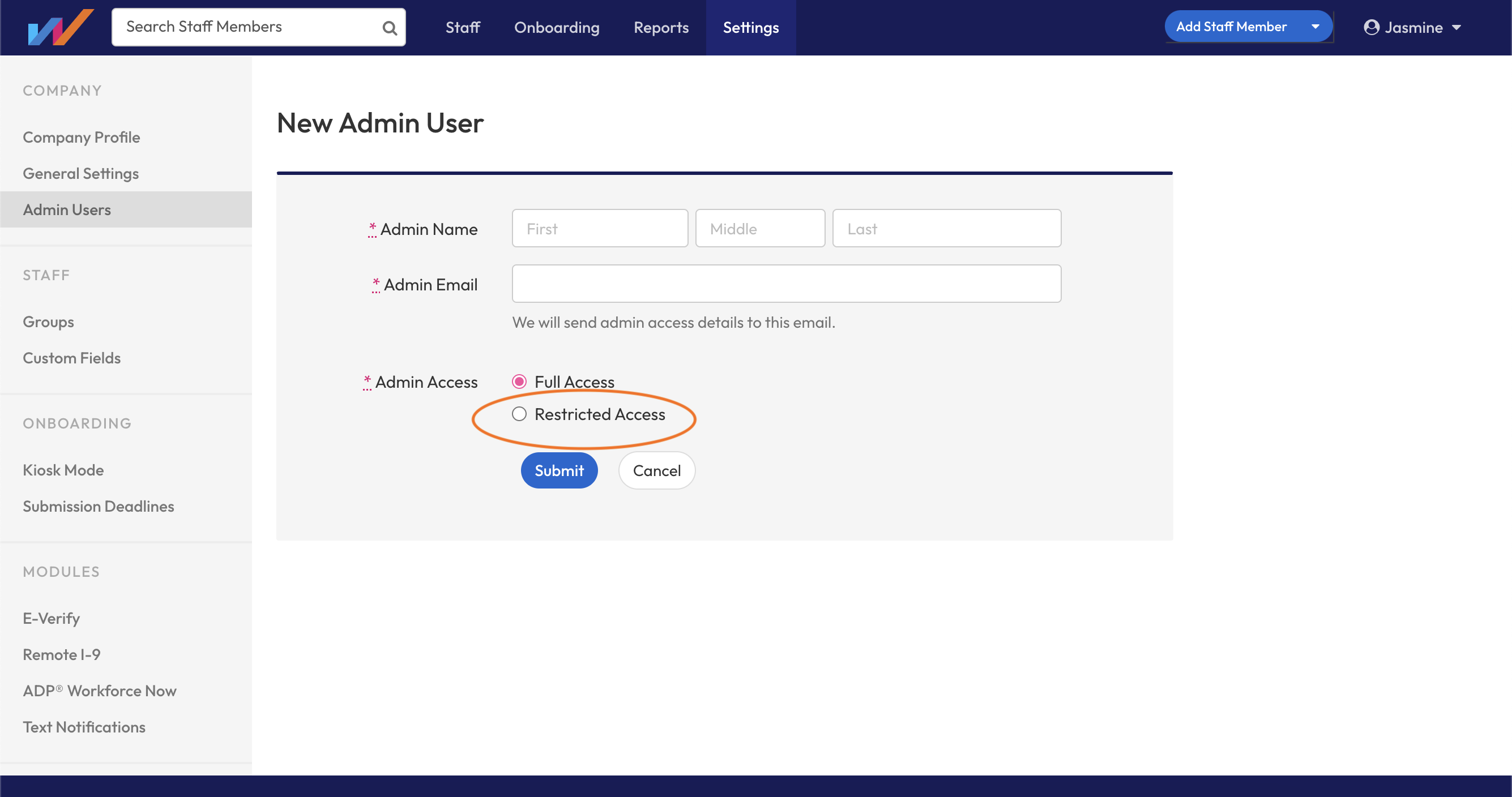The width and height of the screenshot is (1512, 797).
Task: Focus the First name field
Action: pyautogui.click(x=599, y=228)
